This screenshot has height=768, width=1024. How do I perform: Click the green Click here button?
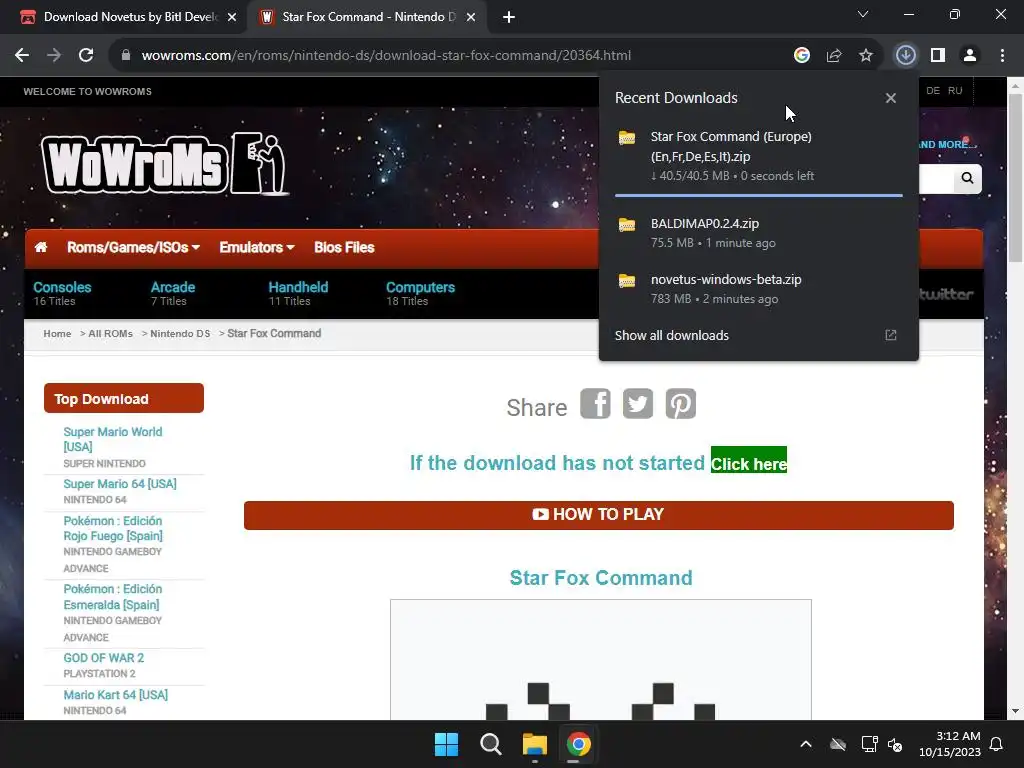[748, 460]
